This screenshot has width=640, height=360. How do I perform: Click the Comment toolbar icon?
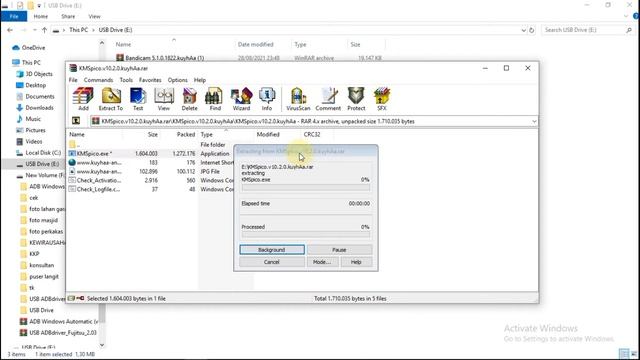328,99
